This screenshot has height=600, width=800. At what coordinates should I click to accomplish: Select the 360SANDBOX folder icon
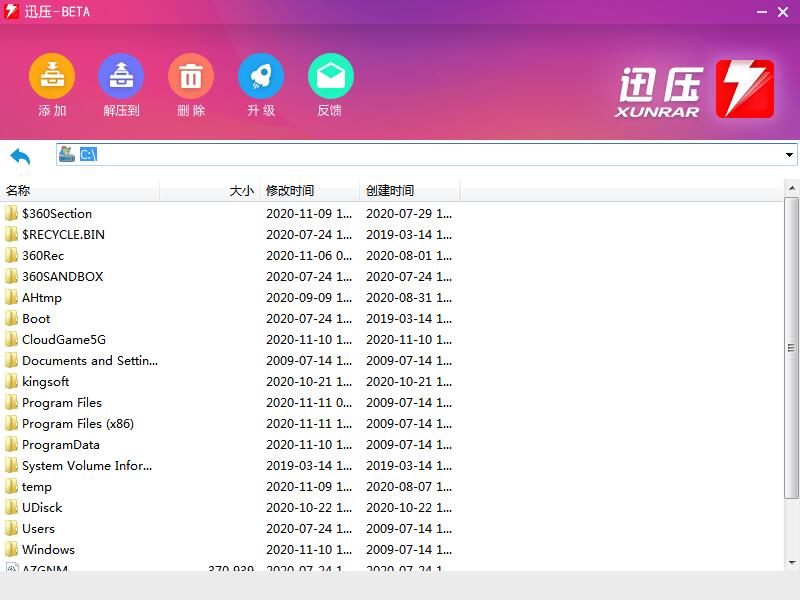point(11,276)
